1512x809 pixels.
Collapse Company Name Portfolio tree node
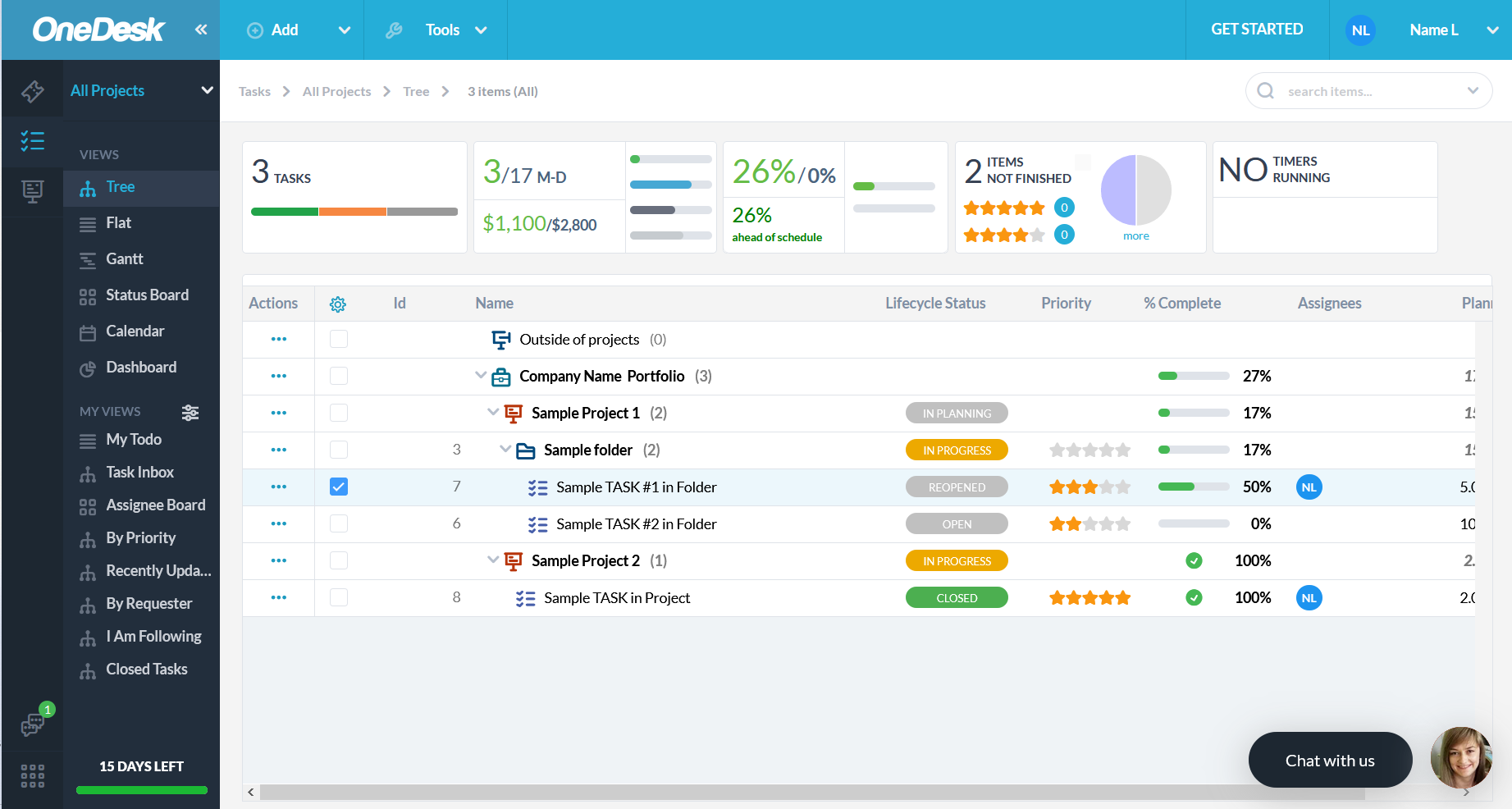pyautogui.click(x=481, y=375)
